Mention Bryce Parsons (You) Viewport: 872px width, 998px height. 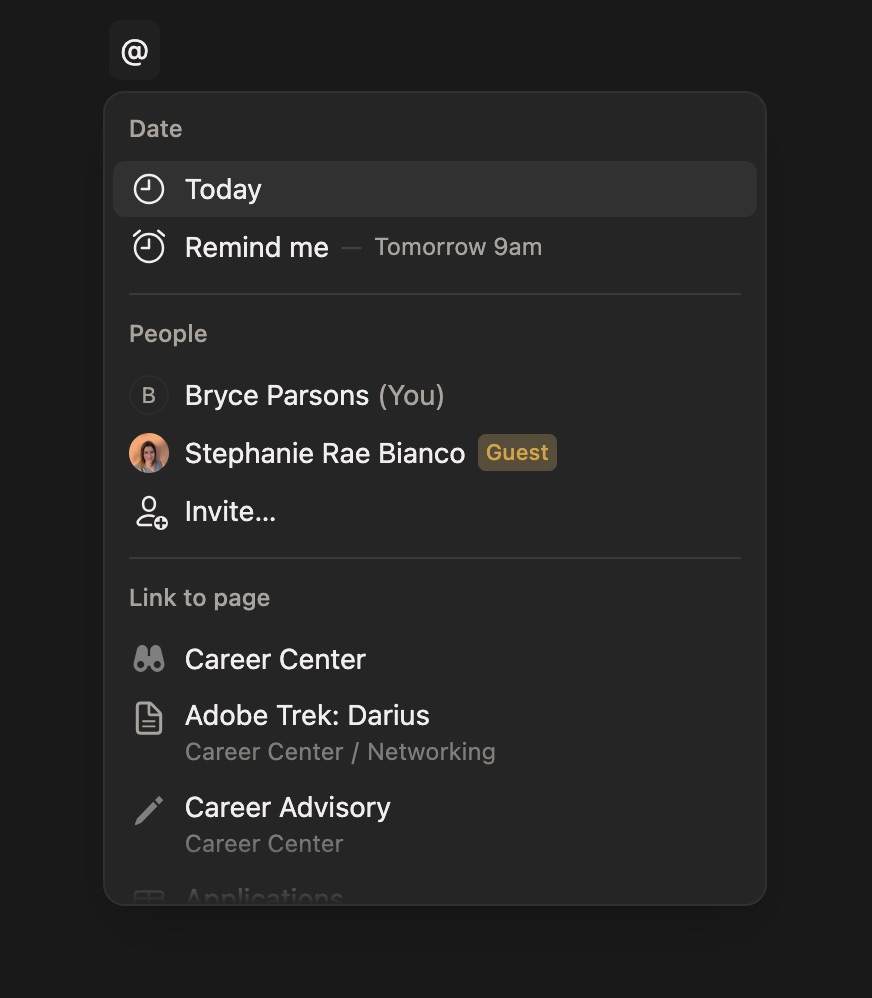click(314, 395)
